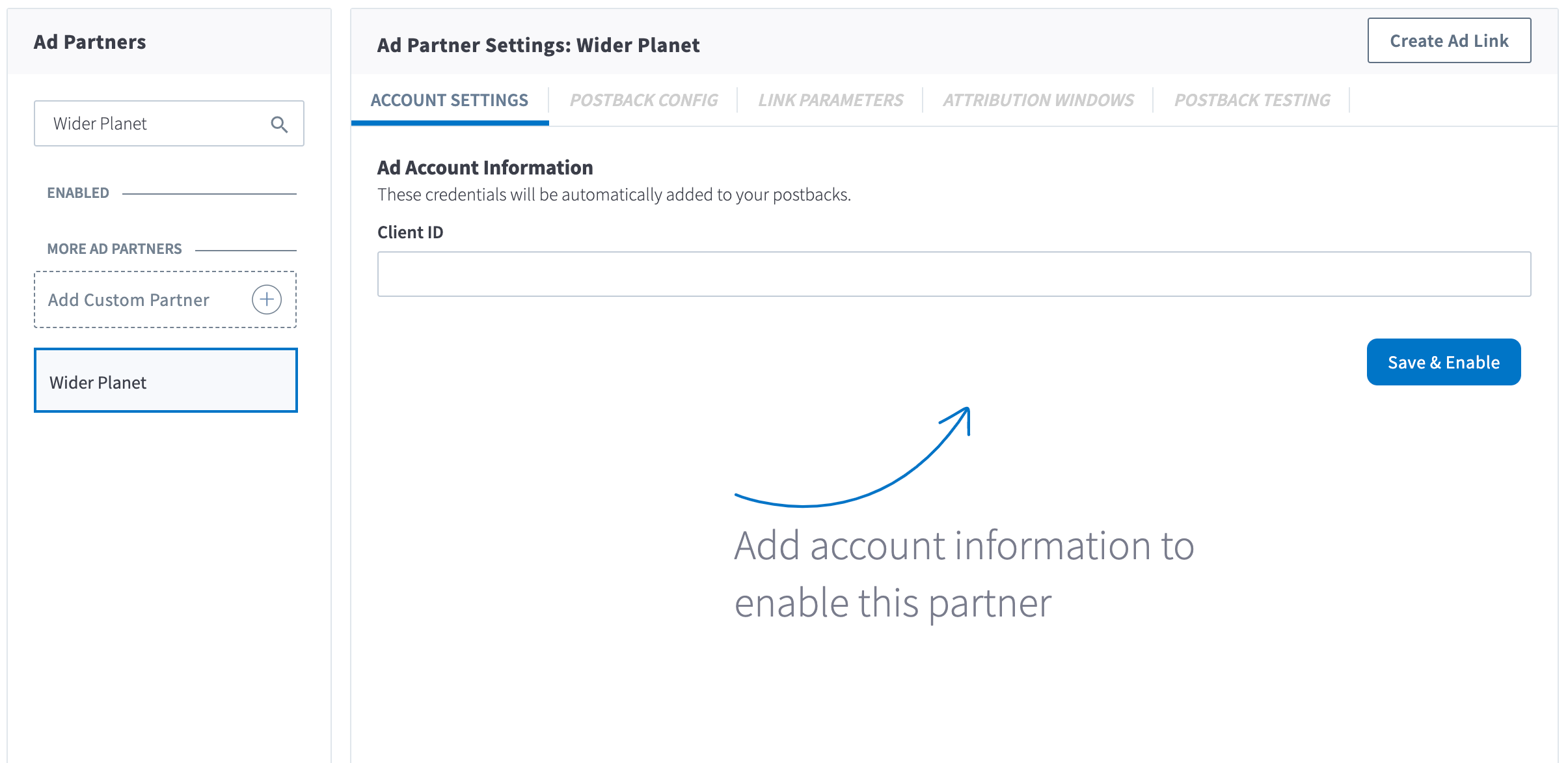Click the Ad Account Information heading
This screenshot has height=763, width=1568.
(485, 168)
